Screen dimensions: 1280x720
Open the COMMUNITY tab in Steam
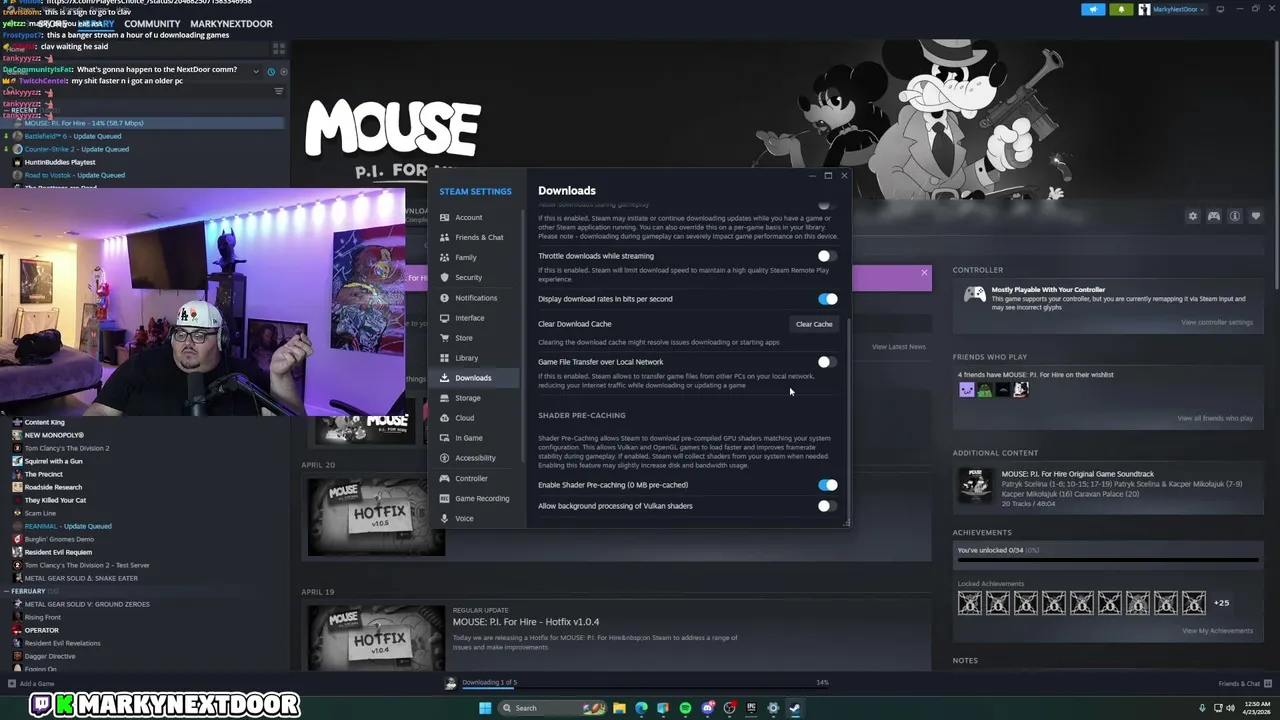coord(152,24)
